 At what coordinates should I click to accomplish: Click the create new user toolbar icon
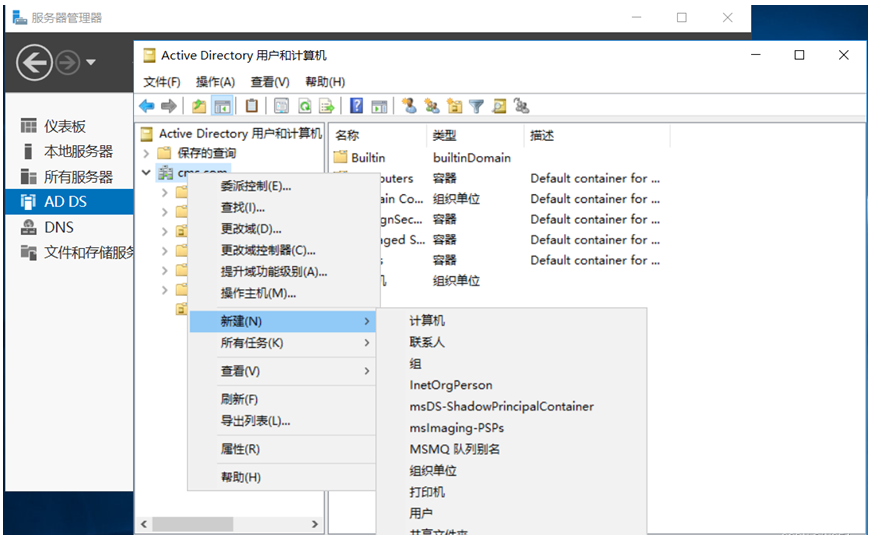click(409, 106)
